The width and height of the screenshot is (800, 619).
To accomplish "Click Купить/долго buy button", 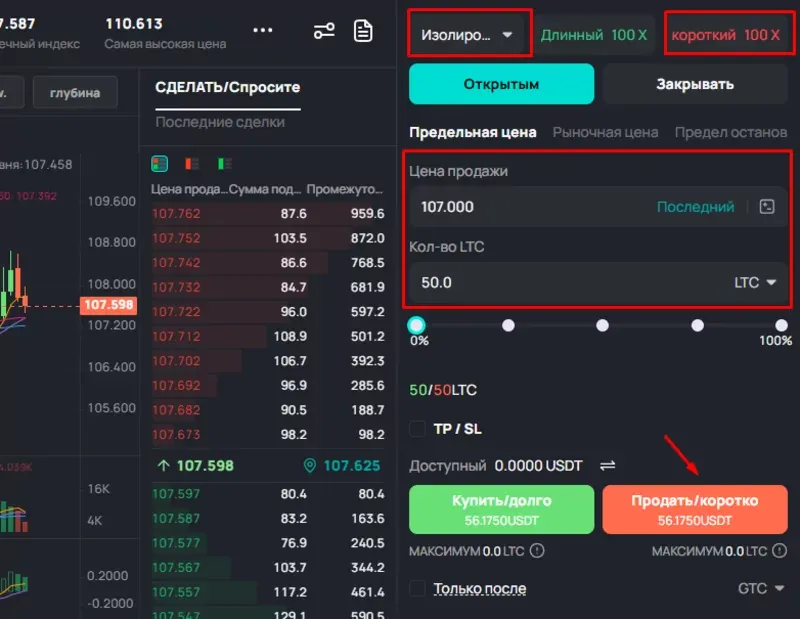I will coord(501,509).
